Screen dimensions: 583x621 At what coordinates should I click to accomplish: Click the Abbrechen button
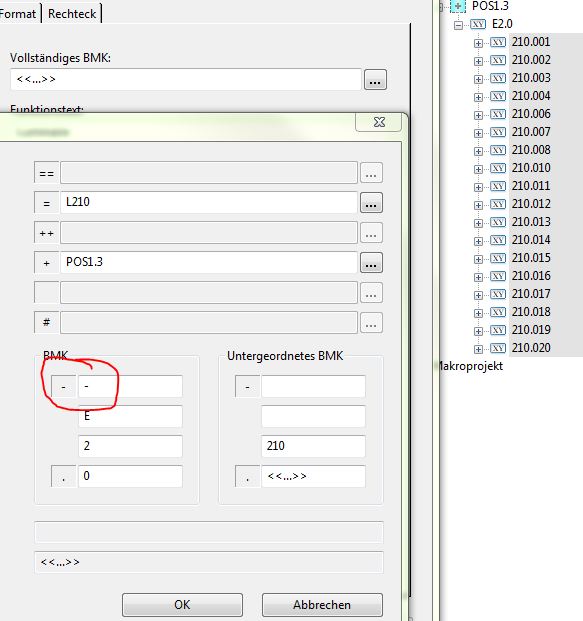(x=322, y=605)
